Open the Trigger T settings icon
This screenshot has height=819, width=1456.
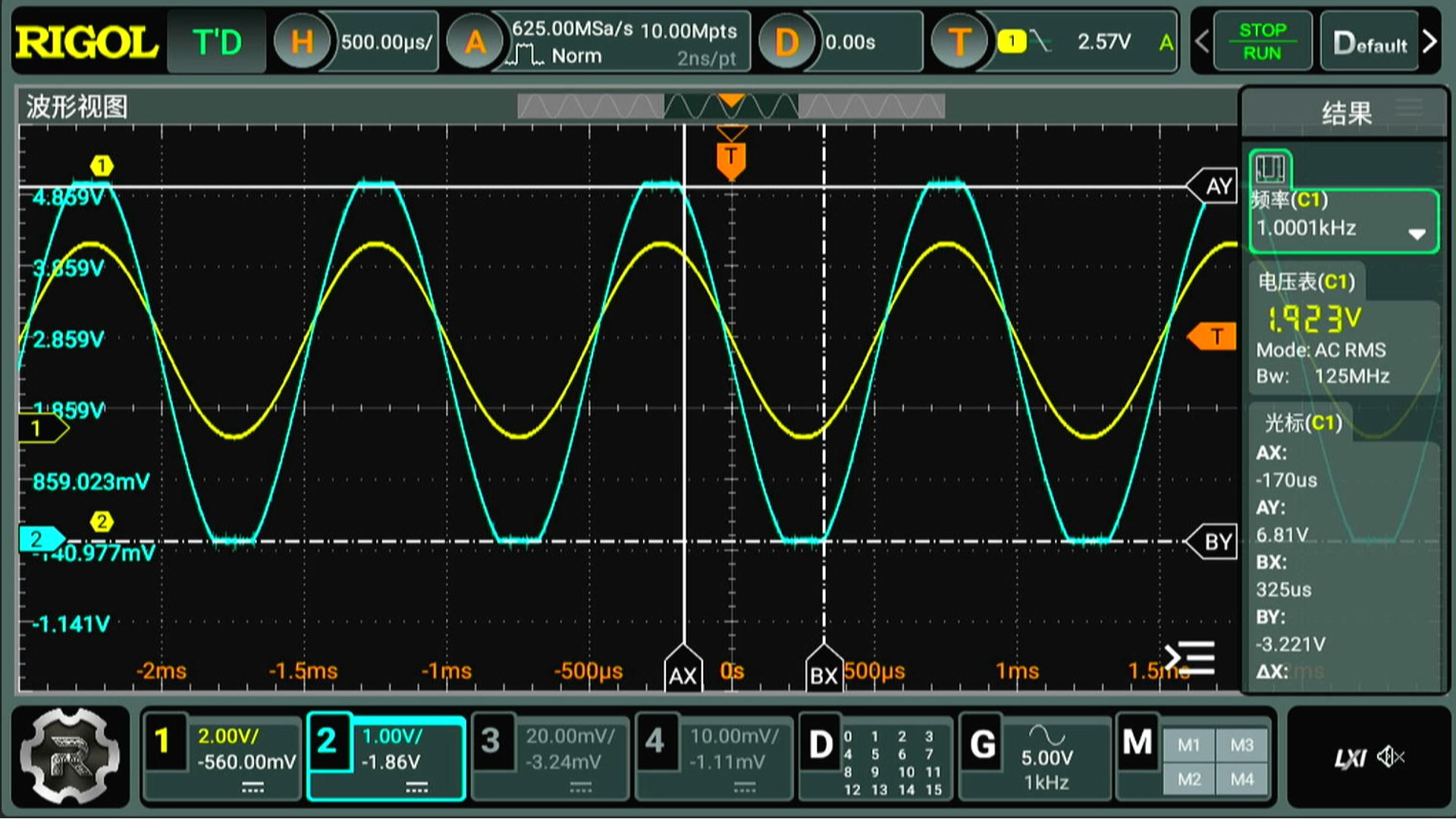[959, 42]
